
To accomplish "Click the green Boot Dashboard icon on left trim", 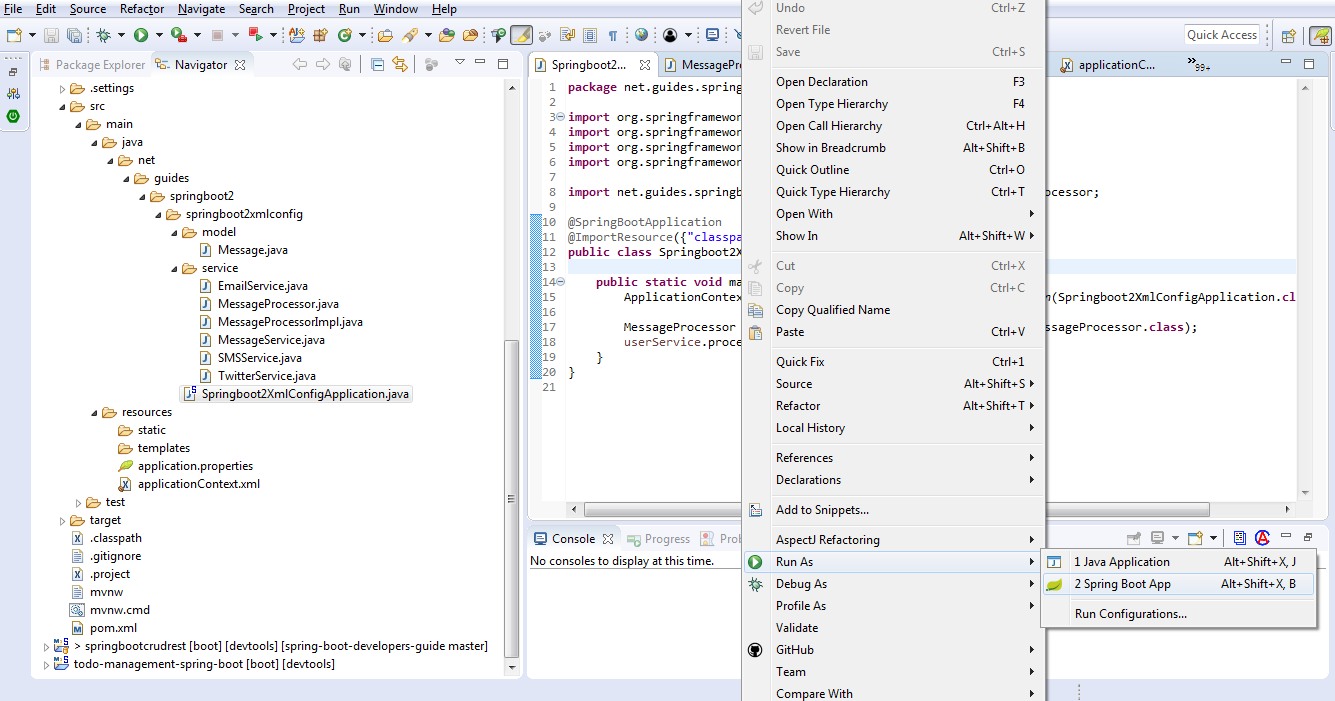I will point(13,116).
